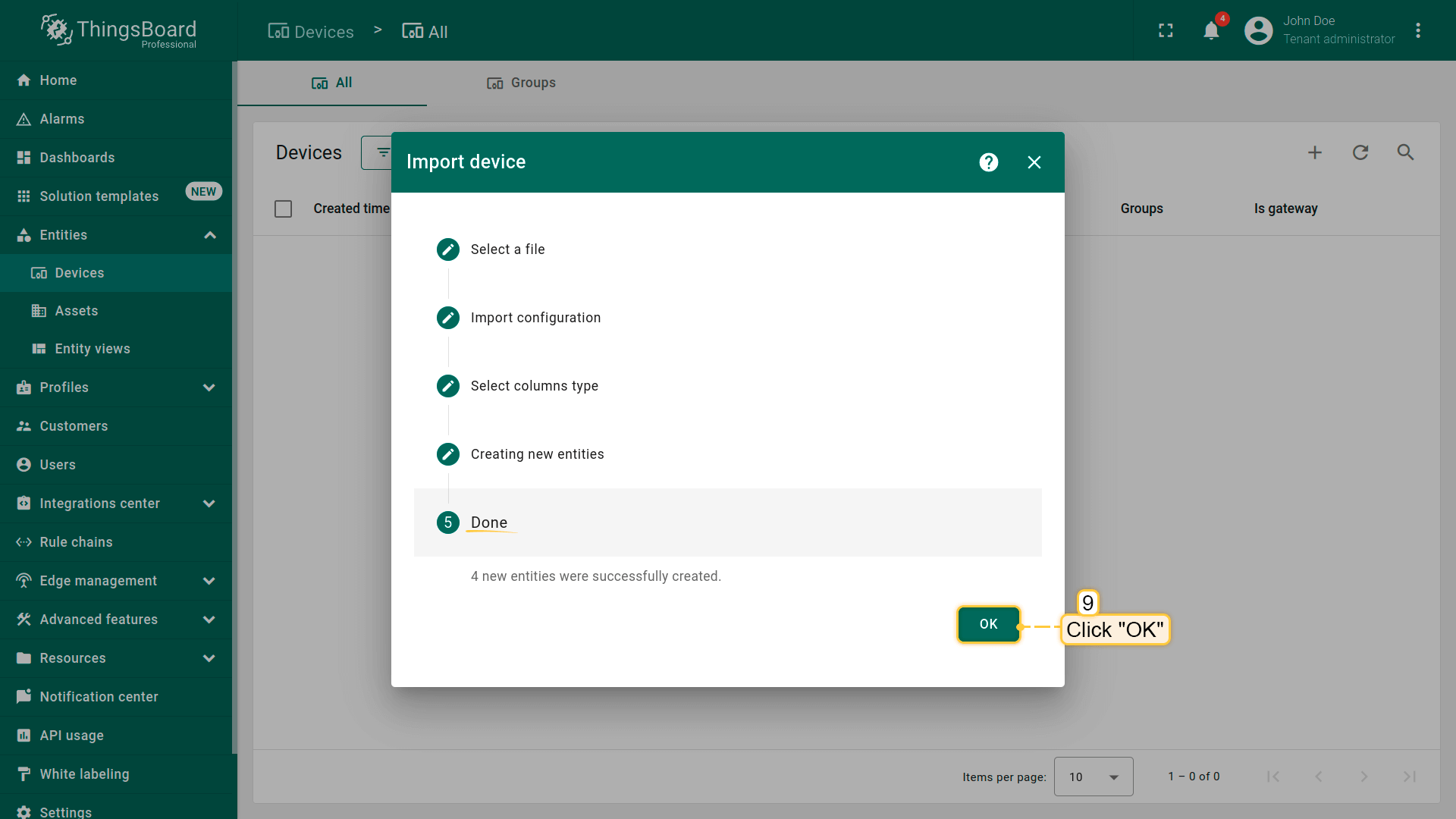Expand the Profiles menu section

pos(209,388)
